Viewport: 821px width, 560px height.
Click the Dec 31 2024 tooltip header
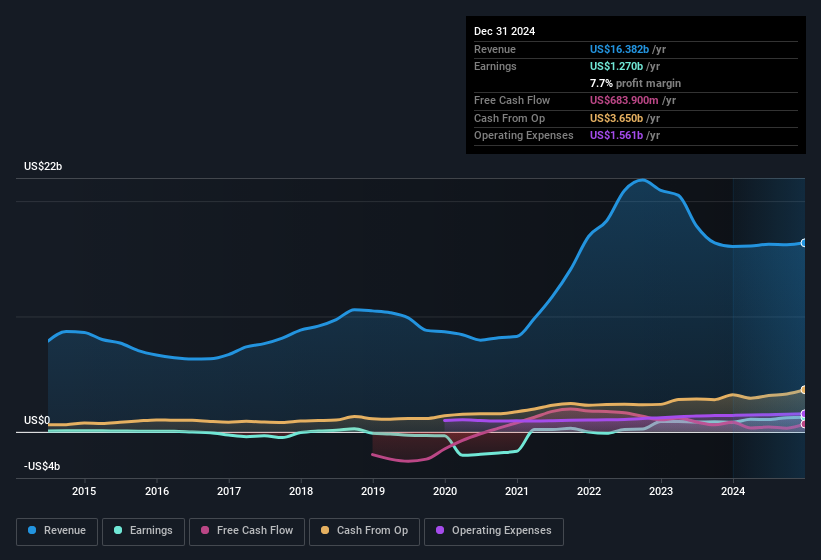pos(504,31)
